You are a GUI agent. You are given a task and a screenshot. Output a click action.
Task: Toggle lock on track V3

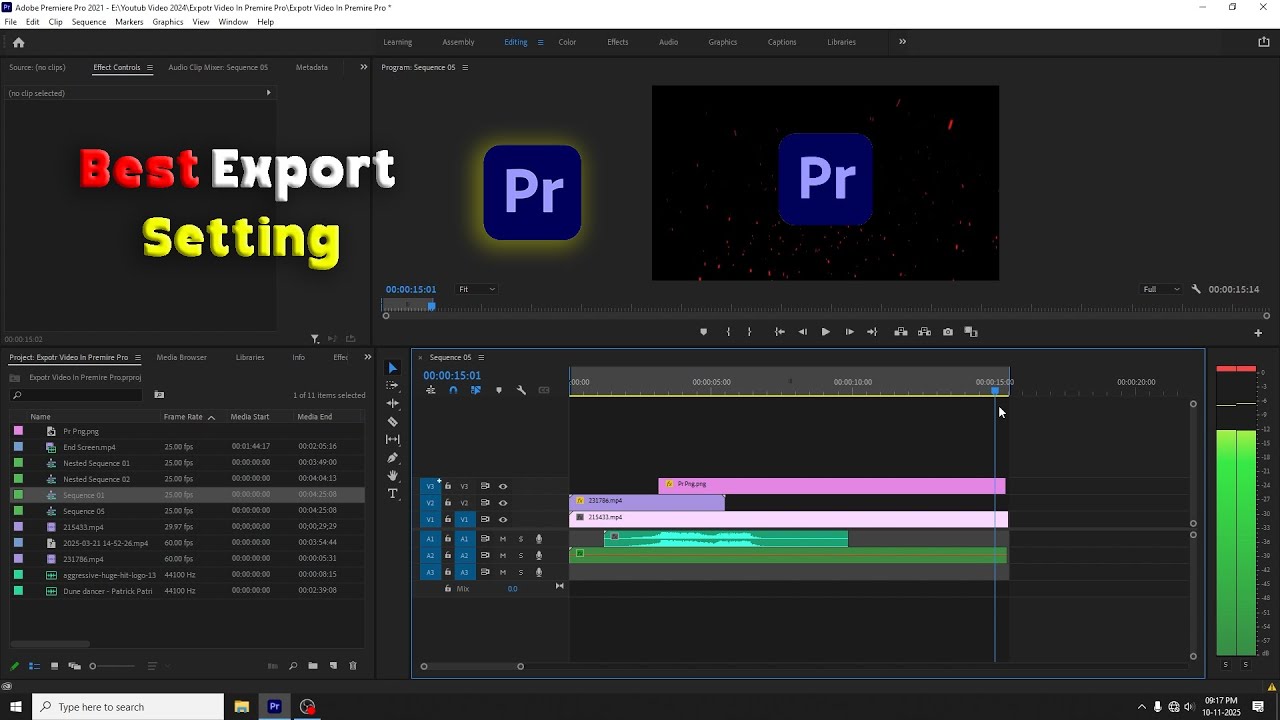tap(448, 486)
